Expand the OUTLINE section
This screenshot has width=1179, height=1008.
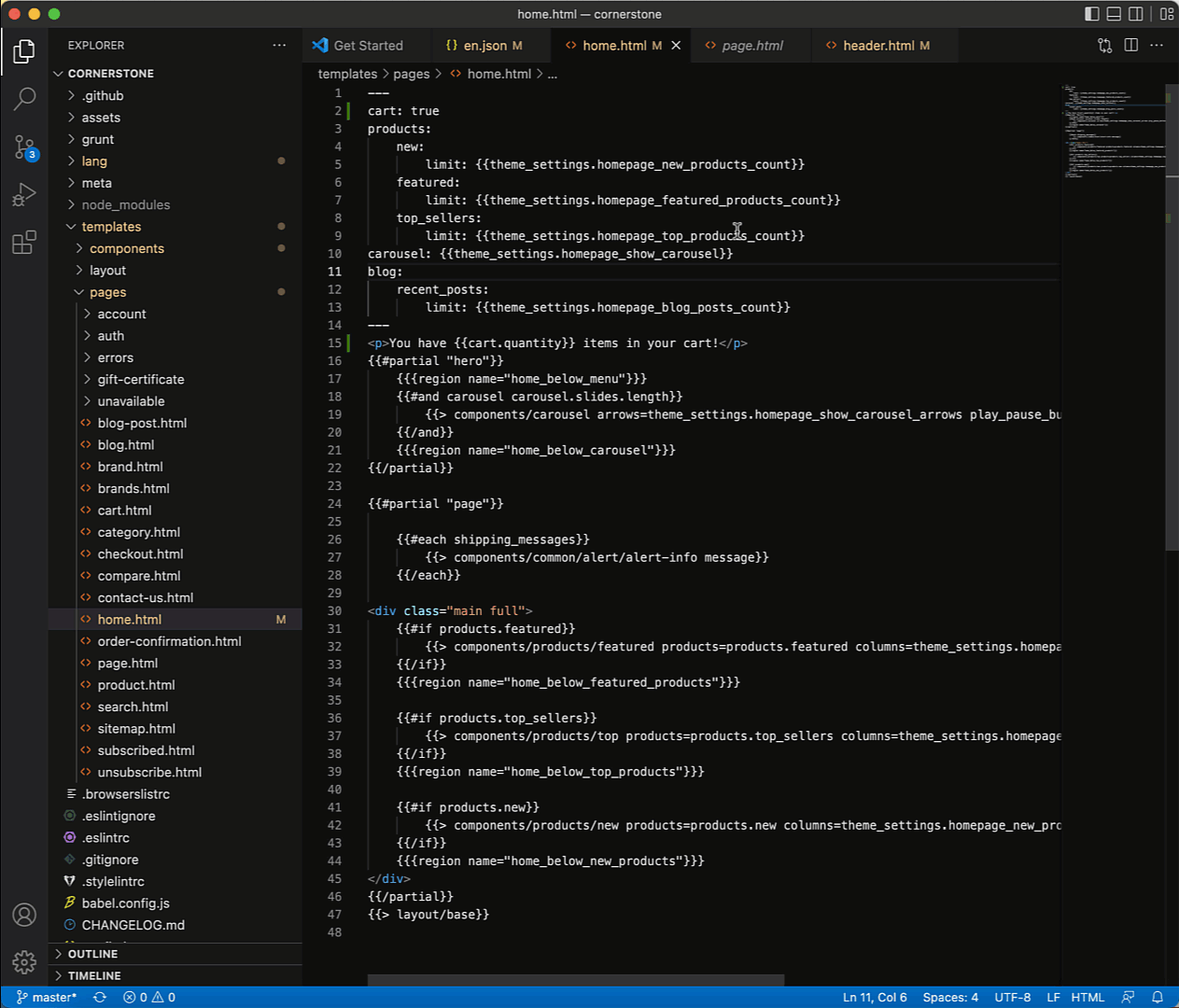(92, 954)
